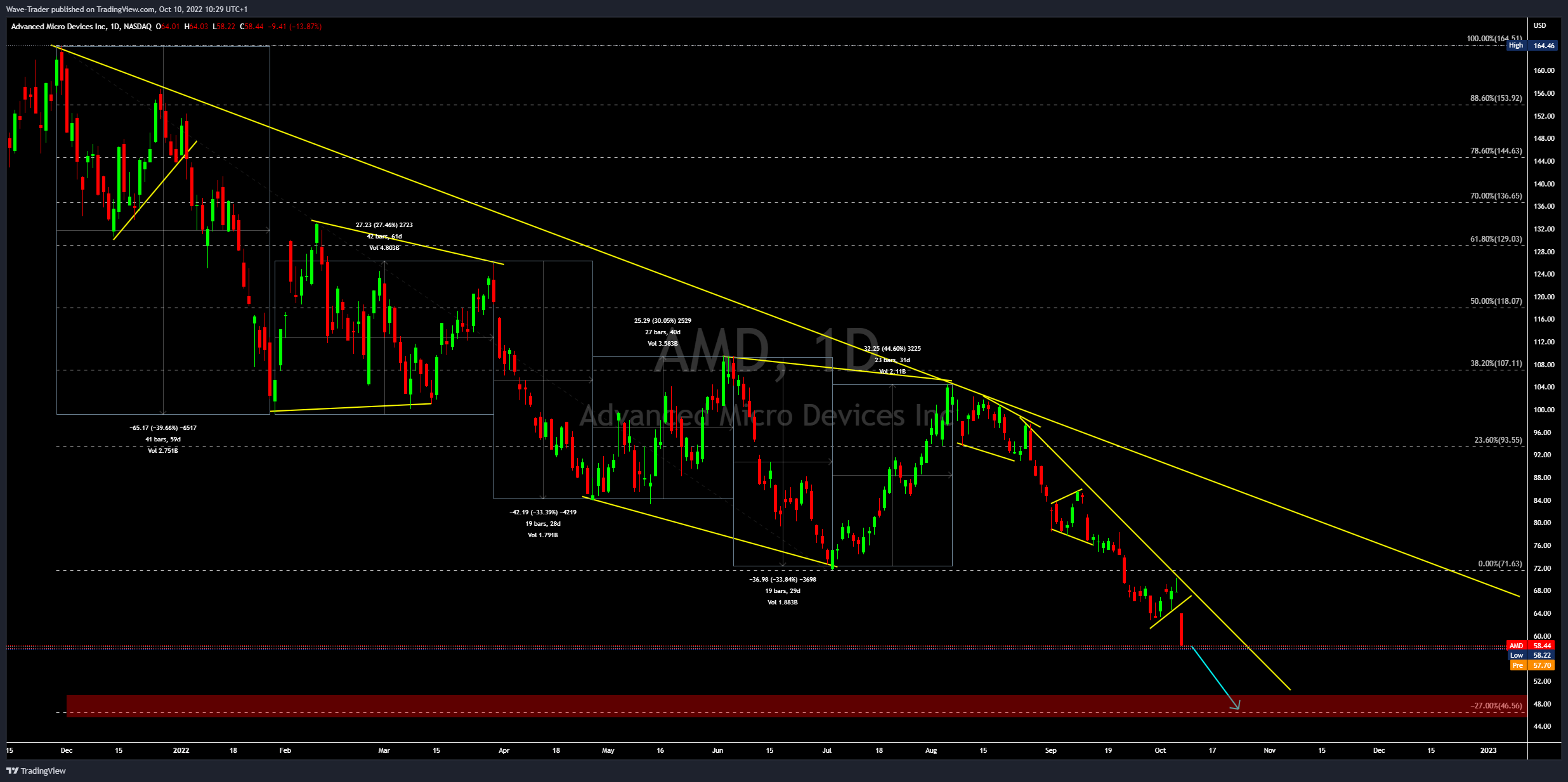
Task: Click the -36.98 (-33.84%) price range label
Action: tap(783, 580)
